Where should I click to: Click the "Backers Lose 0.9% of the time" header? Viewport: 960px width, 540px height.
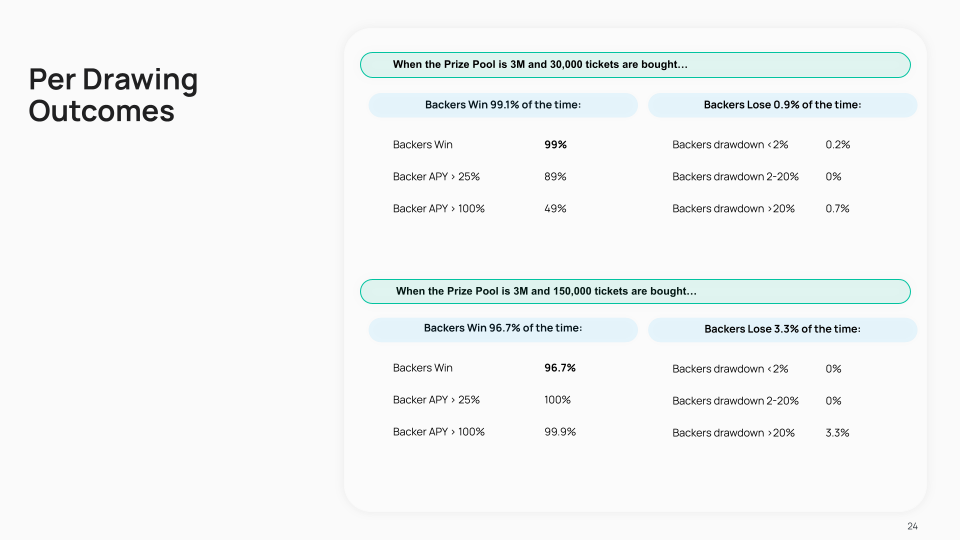(x=782, y=105)
